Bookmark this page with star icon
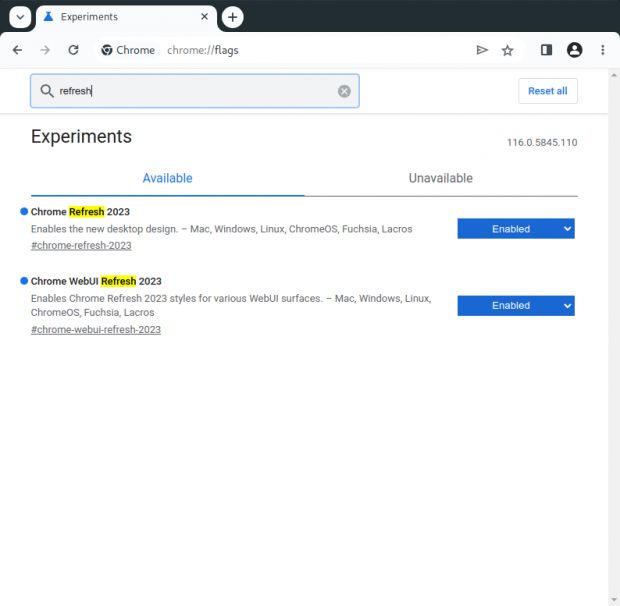This screenshot has width=620, height=606. (x=507, y=50)
